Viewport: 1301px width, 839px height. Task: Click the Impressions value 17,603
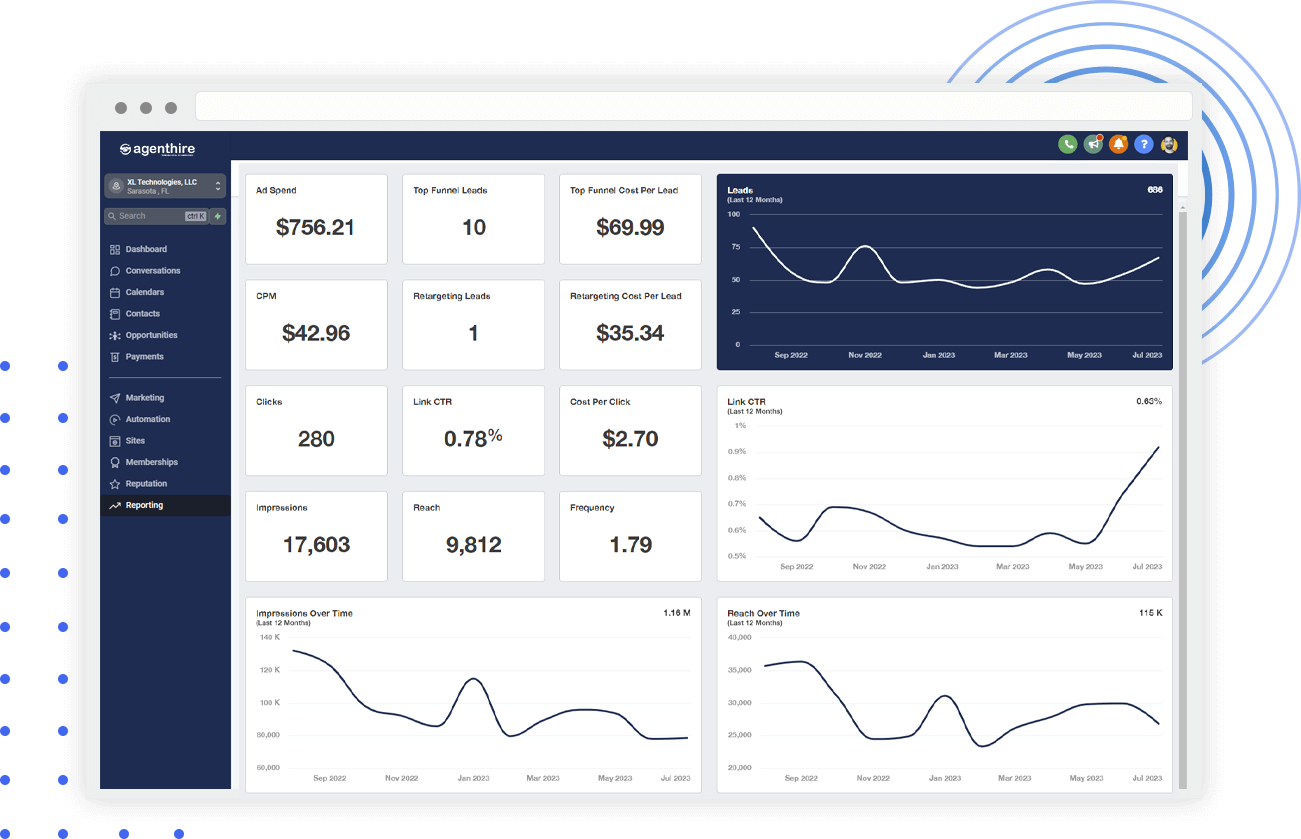(x=316, y=545)
